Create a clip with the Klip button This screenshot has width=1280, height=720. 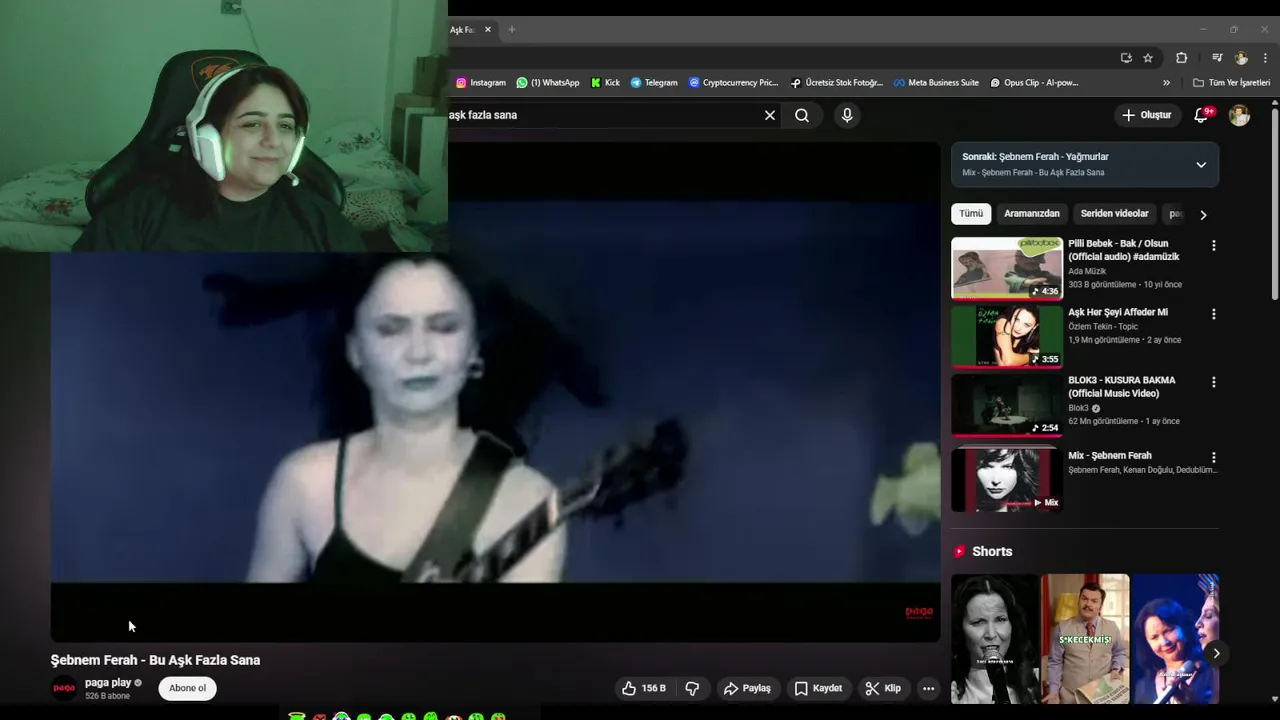[x=883, y=688]
